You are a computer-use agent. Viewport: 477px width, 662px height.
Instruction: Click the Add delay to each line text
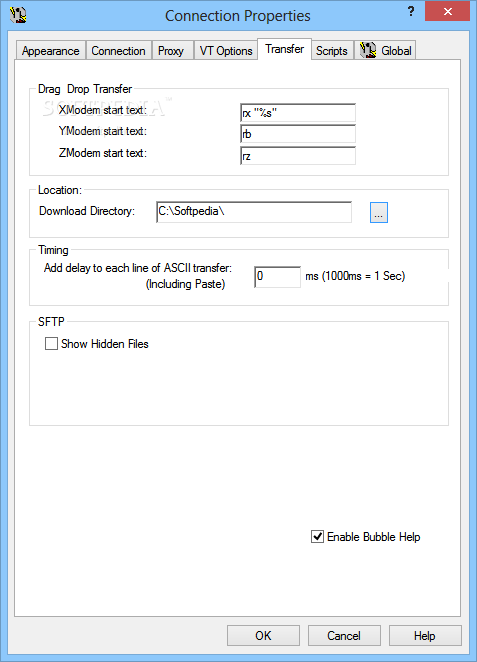coord(138,268)
